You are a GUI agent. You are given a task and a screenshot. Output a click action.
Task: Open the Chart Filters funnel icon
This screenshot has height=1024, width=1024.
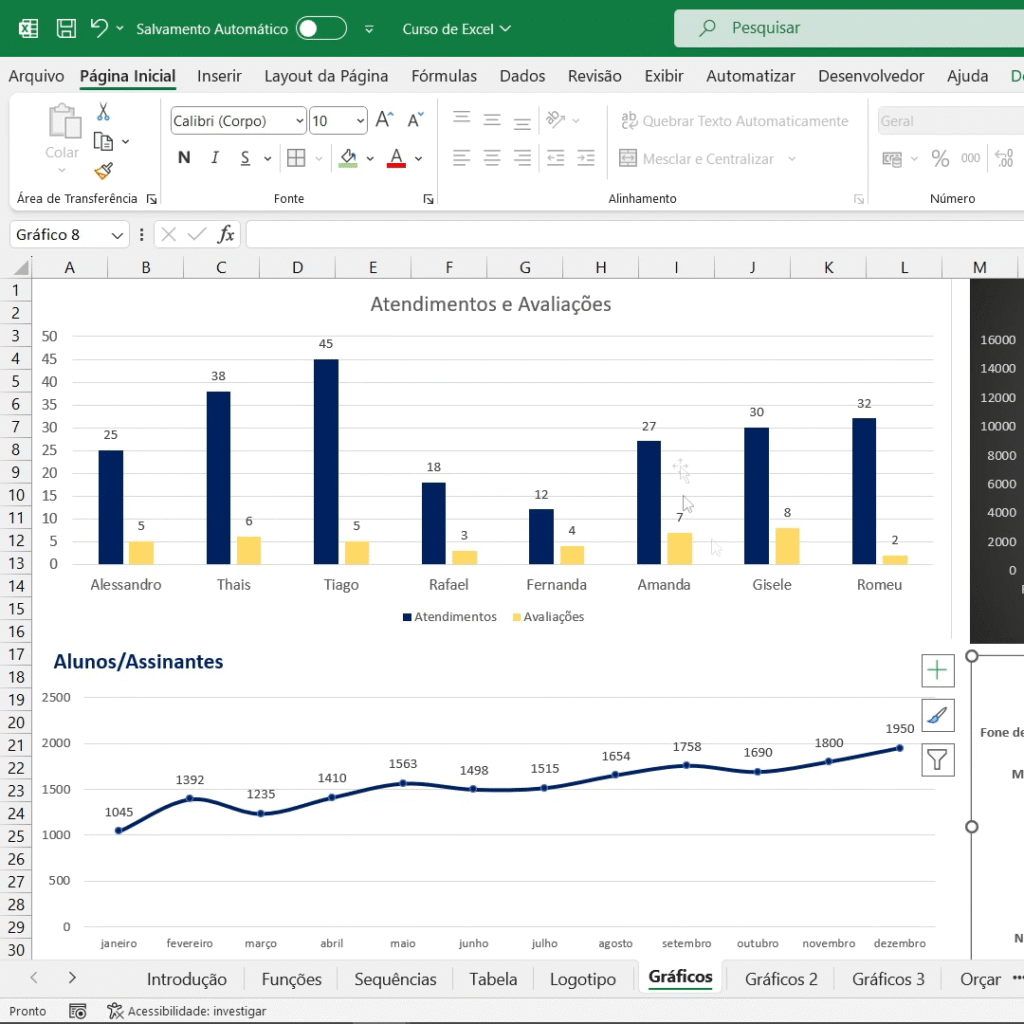(937, 760)
